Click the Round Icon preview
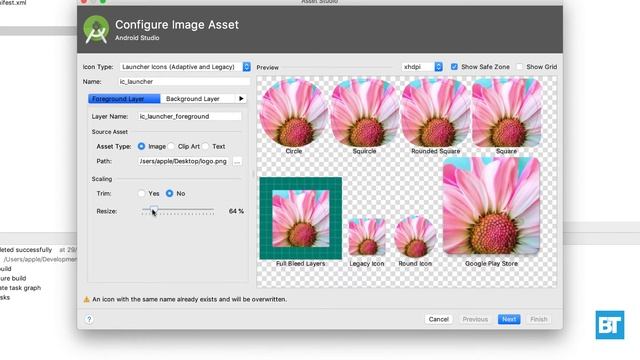This screenshot has height=360, width=640. click(415, 238)
